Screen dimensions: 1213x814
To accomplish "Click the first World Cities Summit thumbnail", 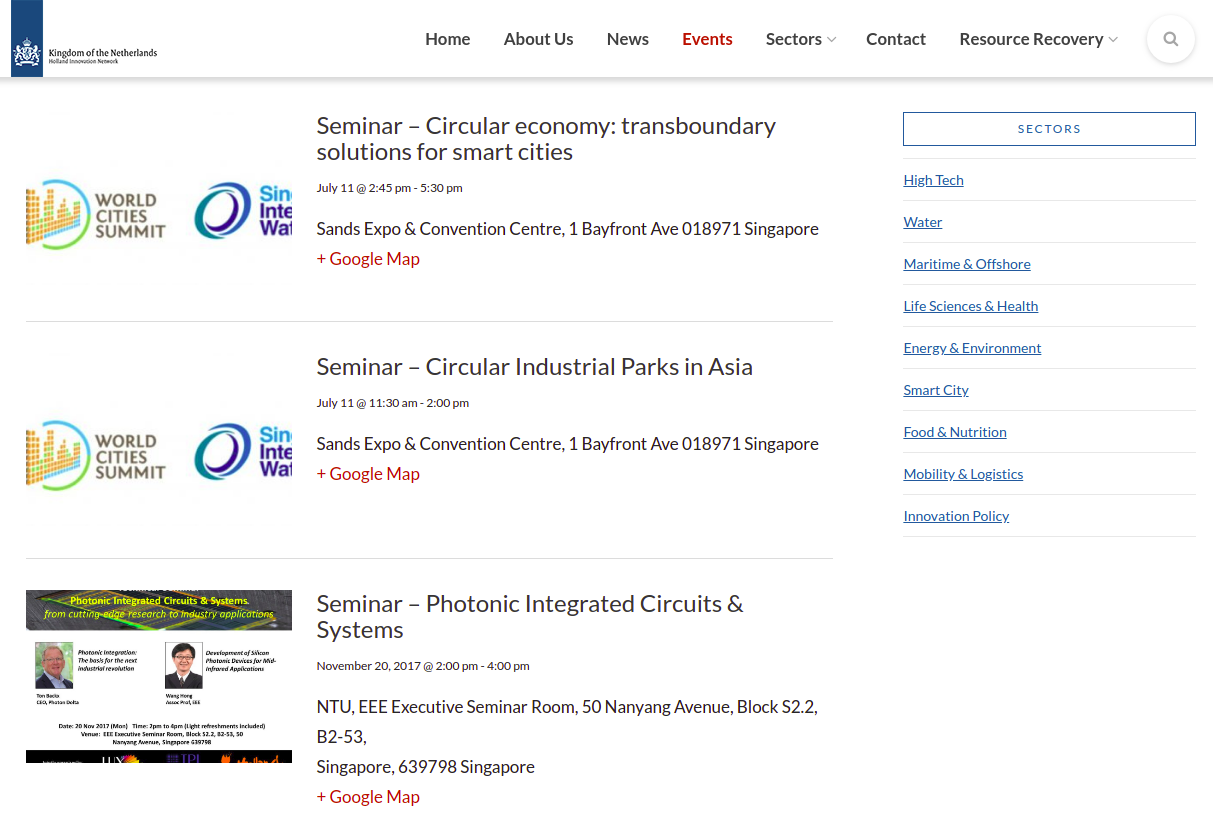I will pyautogui.click(x=159, y=215).
